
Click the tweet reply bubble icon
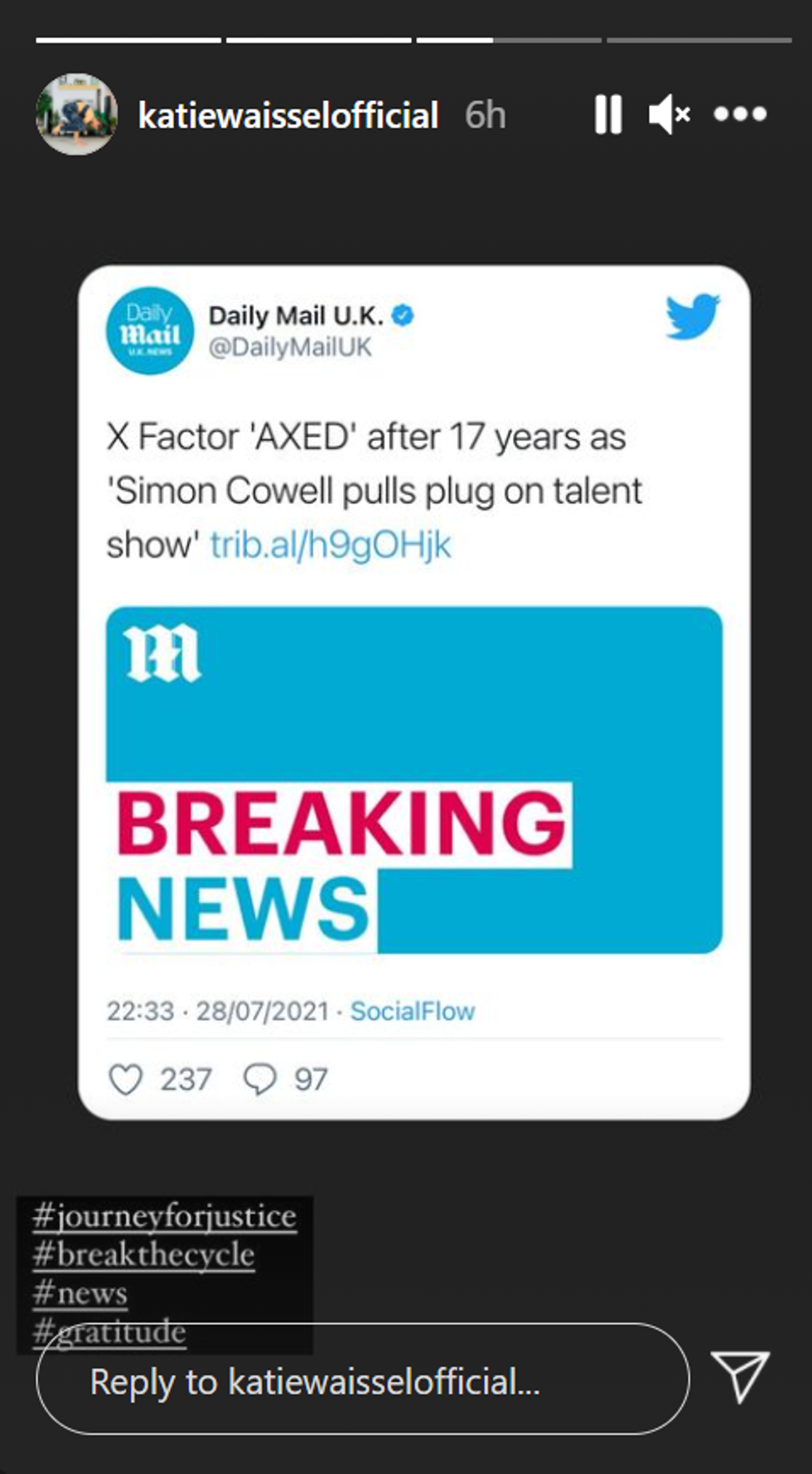(x=259, y=1079)
